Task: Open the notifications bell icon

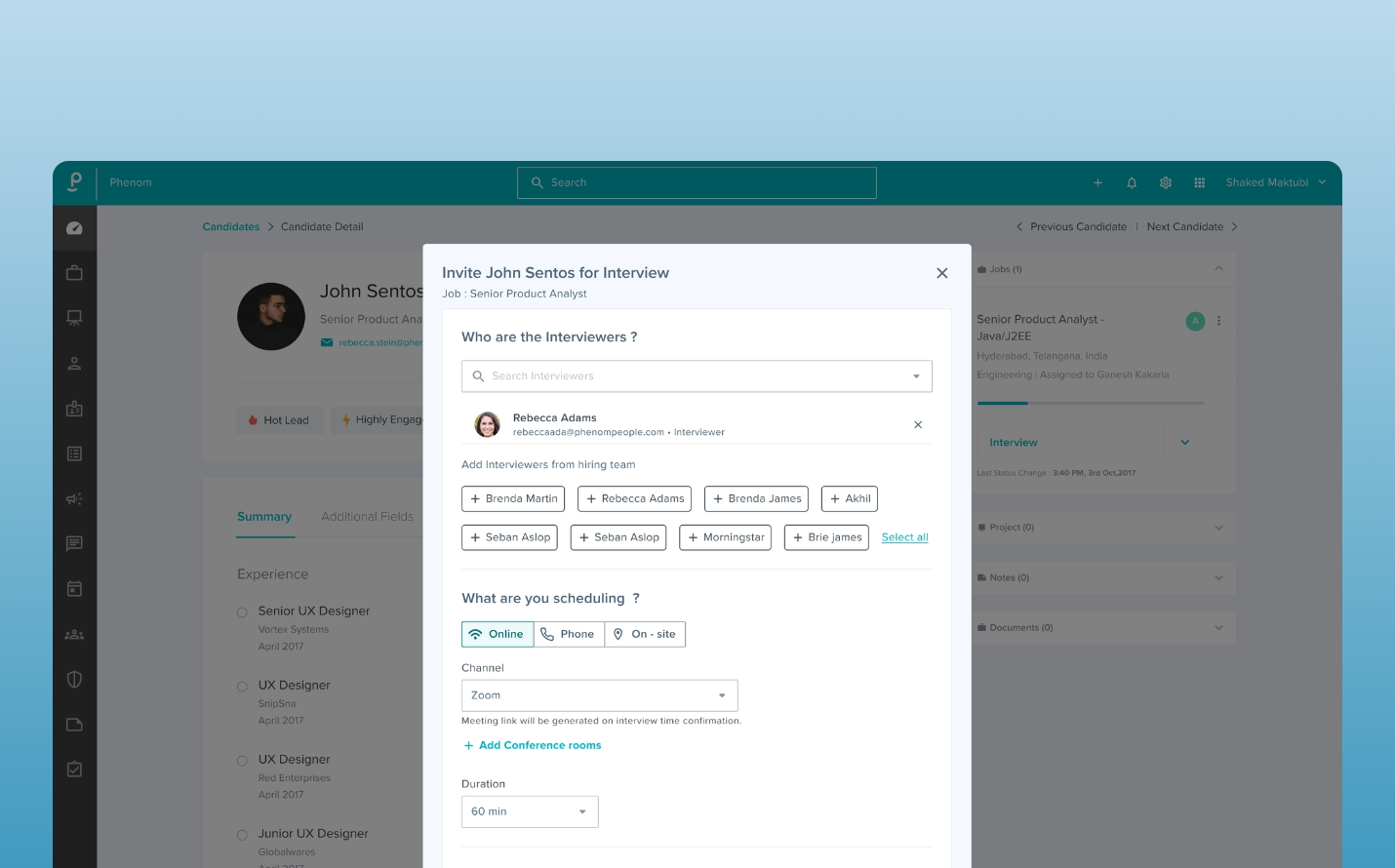Action: click(x=1132, y=182)
